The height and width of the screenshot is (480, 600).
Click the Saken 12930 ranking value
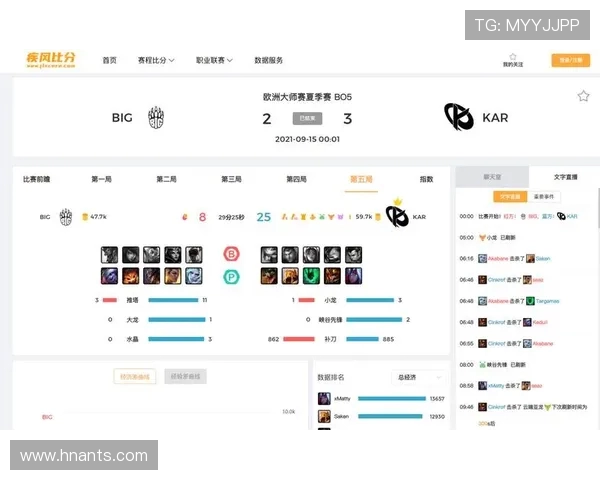pyautogui.click(x=437, y=416)
